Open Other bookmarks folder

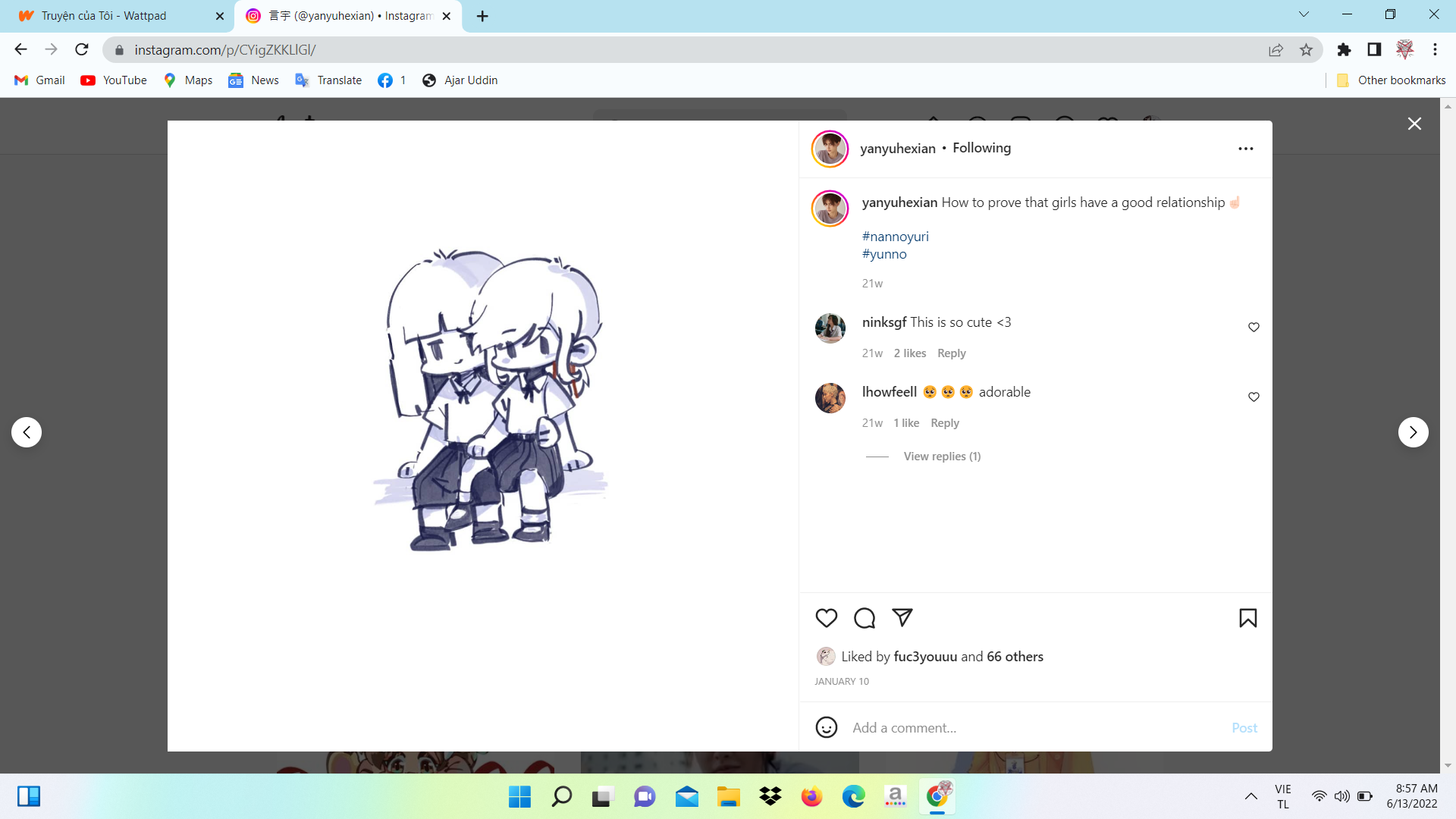click(x=1391, y=80)
